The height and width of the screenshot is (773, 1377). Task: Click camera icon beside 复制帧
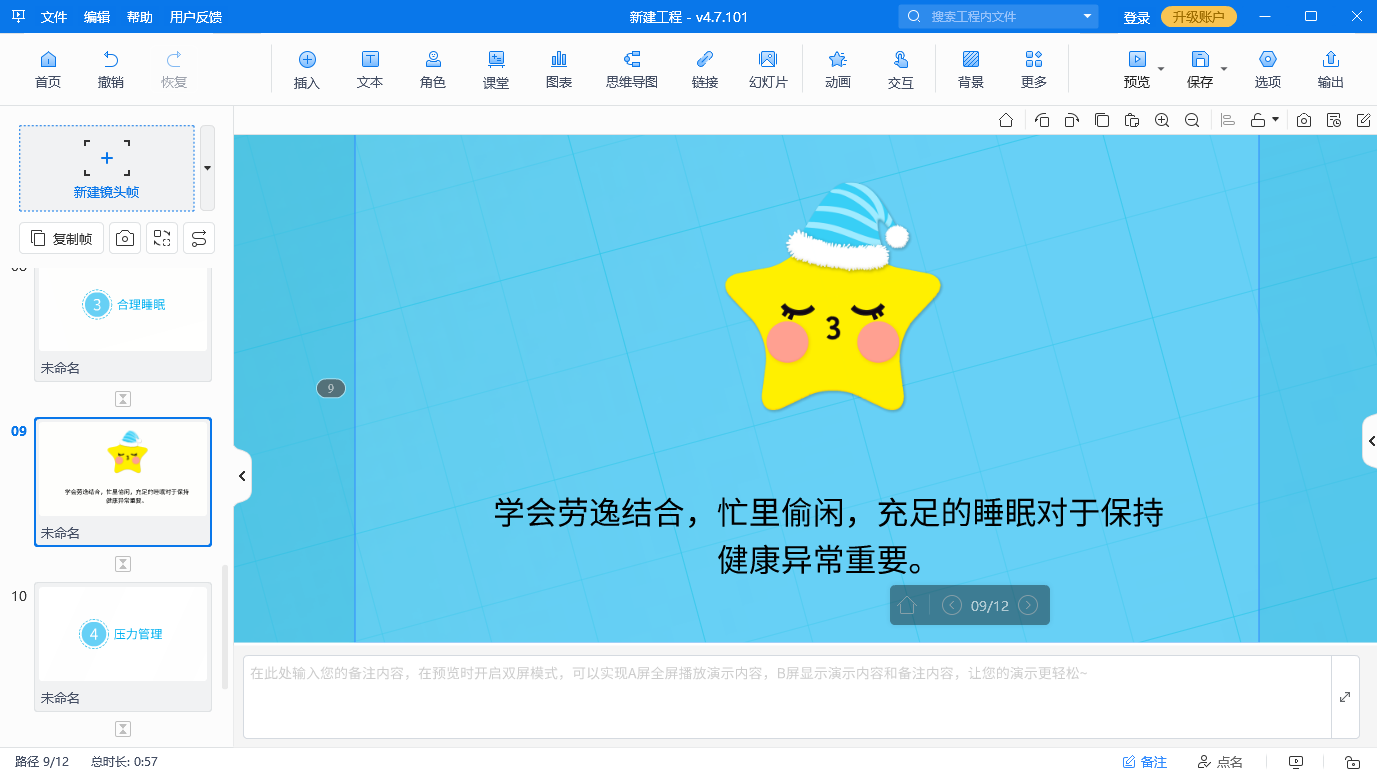(125, 238)
